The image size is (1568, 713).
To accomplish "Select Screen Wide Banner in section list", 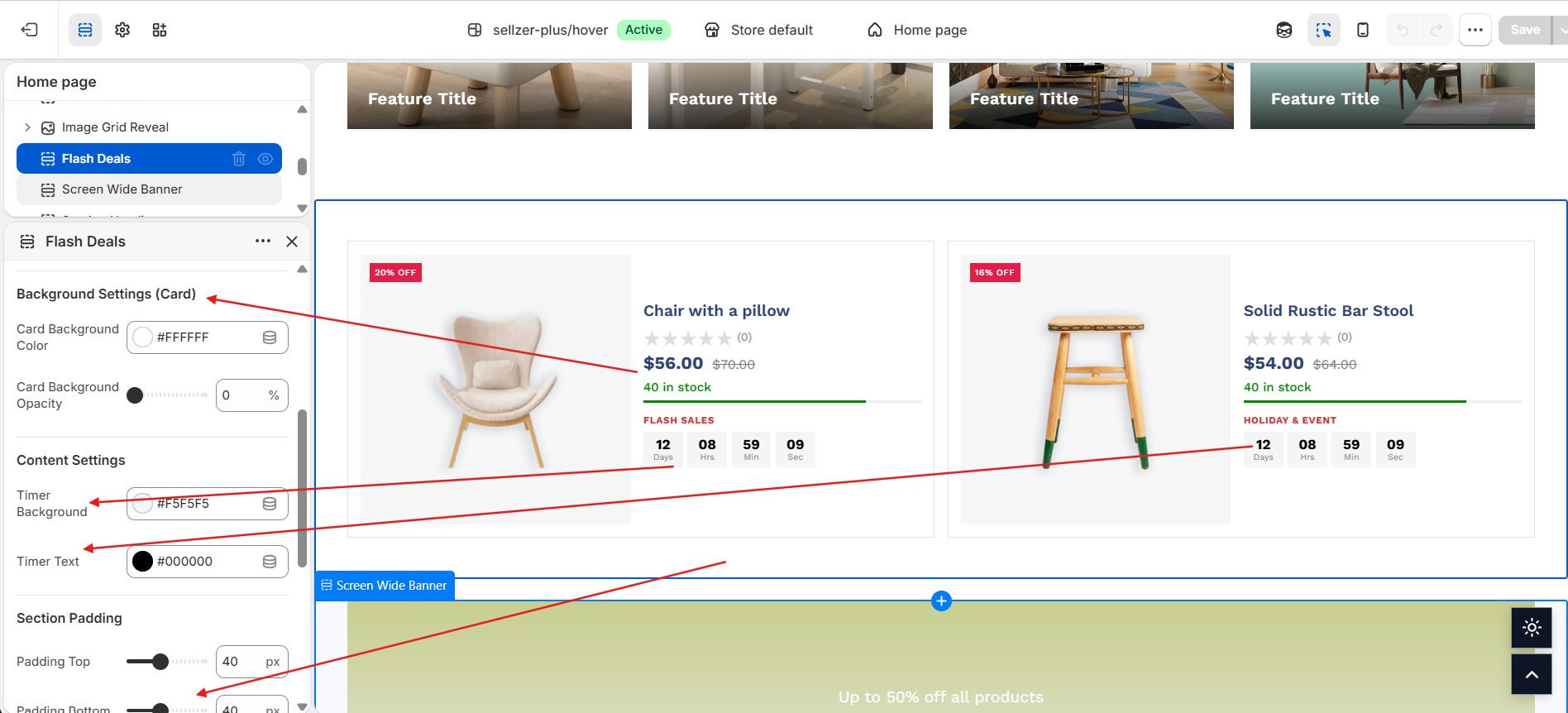I will coord(149,189).
